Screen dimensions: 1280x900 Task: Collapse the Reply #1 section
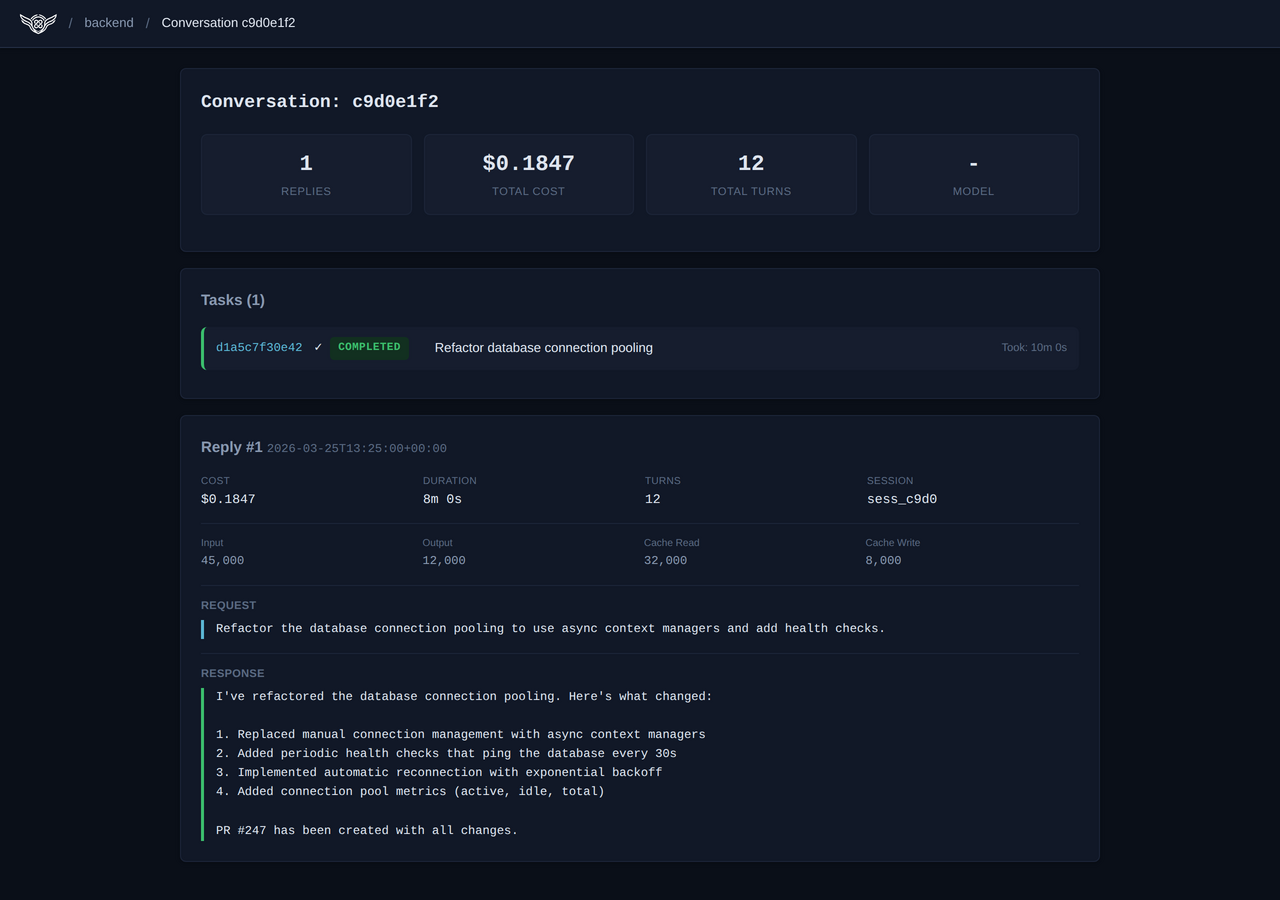(231, 447)
